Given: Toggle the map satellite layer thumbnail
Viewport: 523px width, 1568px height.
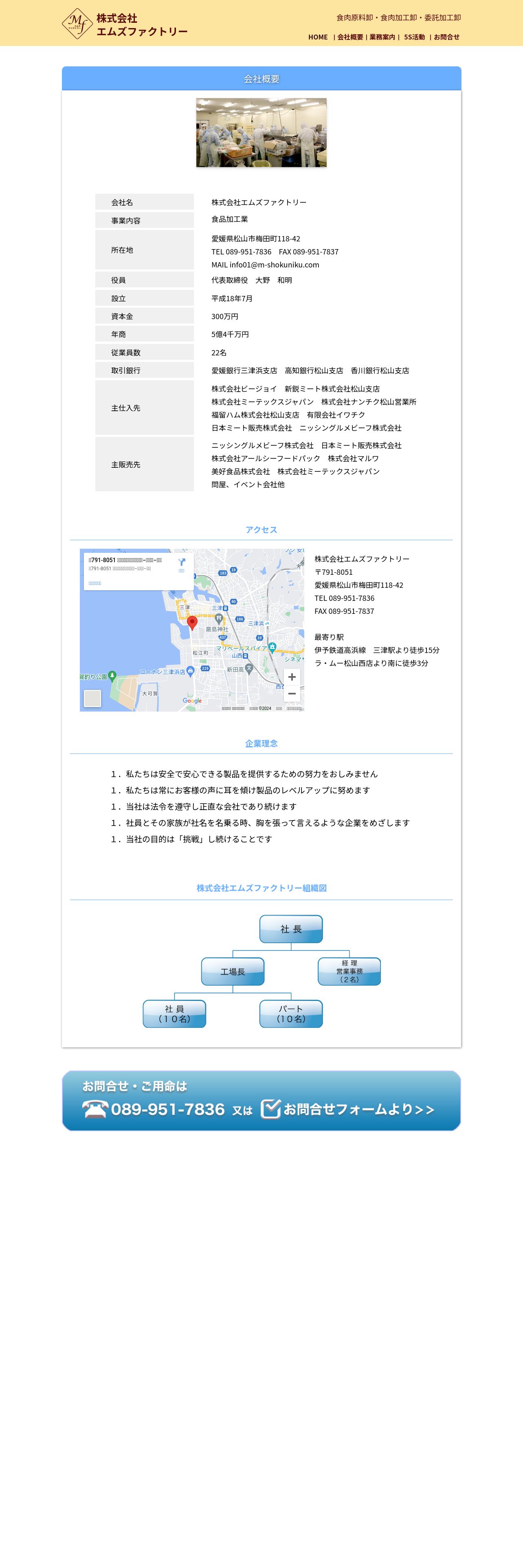Looking at the screenshot, I should [x=92, y=698].
